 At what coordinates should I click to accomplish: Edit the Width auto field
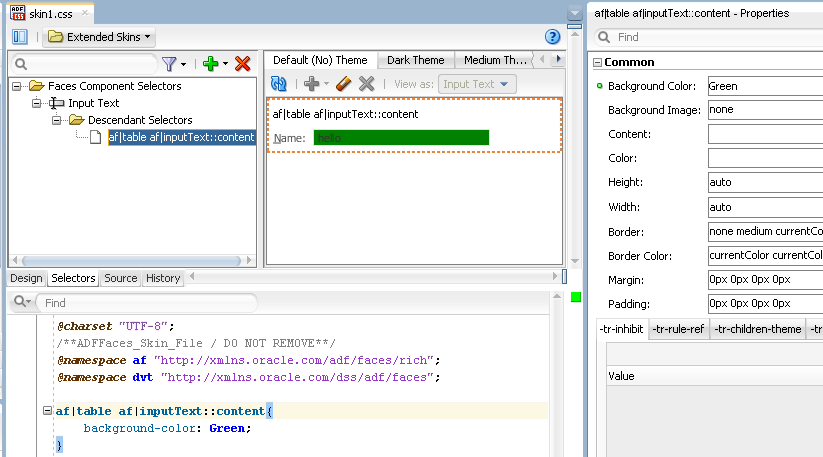(x=765, y=207)
